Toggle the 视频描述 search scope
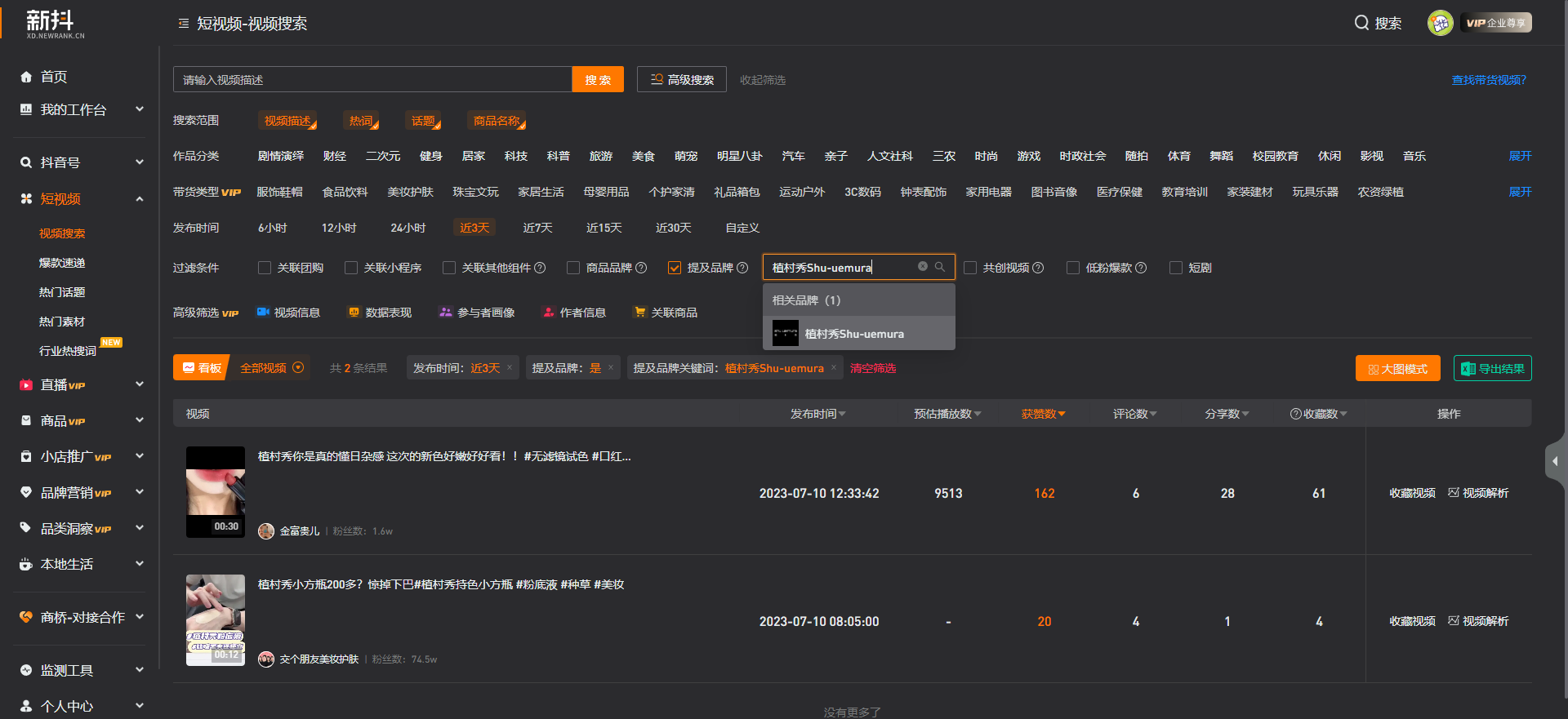This screenshot has height=719, width=1568. point(287,121)
